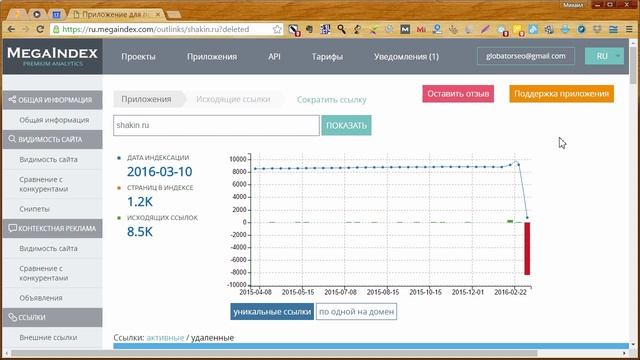This screenshot has width=640, height=360.
Task: Click the blue person extension icon
Action: 437,29
